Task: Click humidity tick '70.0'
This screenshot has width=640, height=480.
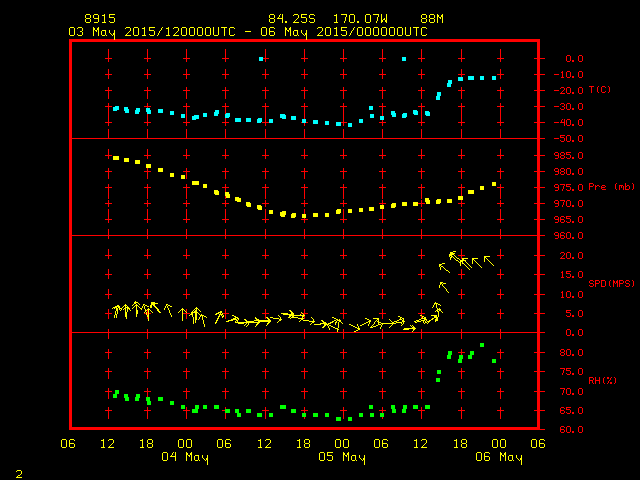Action: [571, 391]
